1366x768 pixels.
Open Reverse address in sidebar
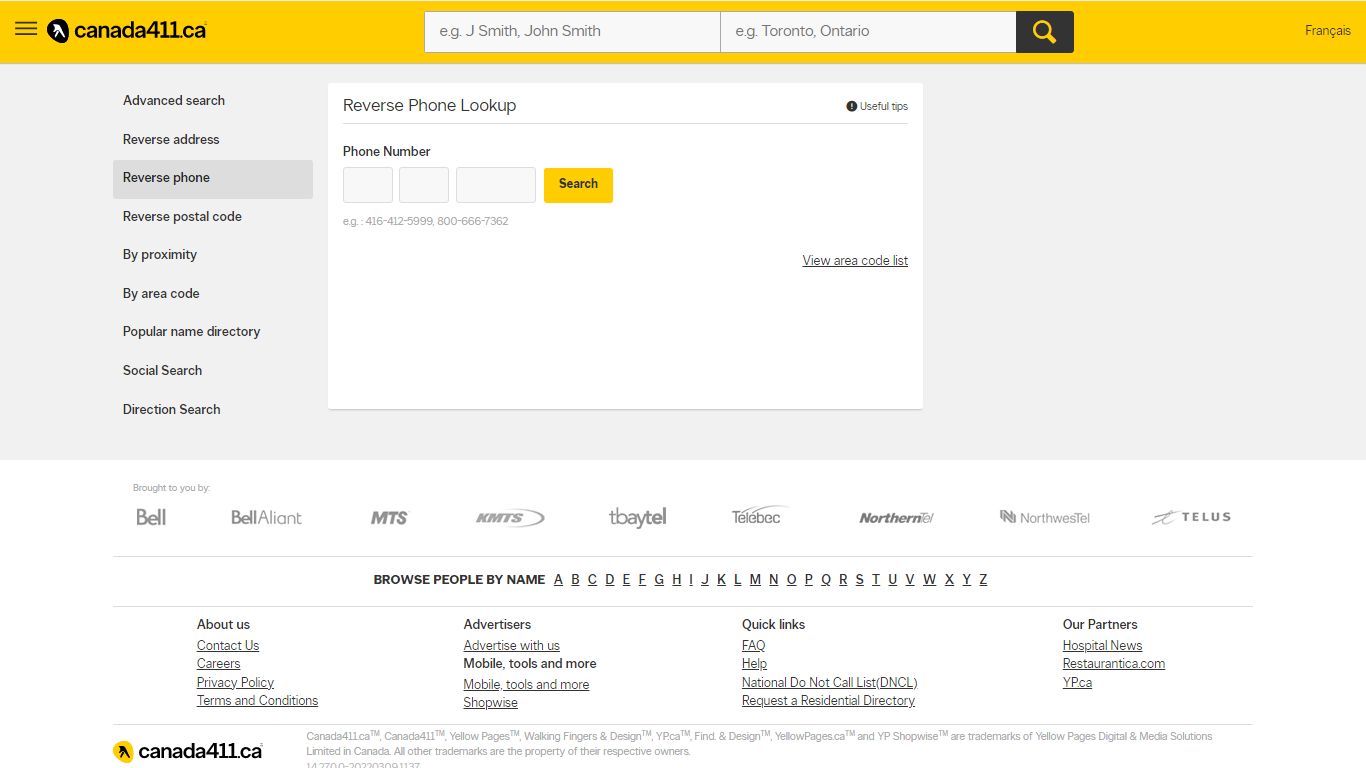[x=213, y=140]
